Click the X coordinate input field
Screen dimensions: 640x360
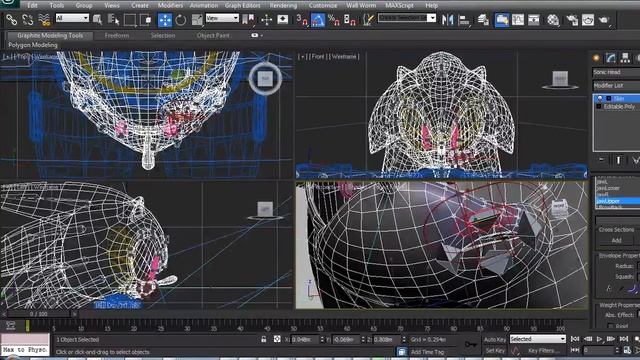tap(304, 340)
